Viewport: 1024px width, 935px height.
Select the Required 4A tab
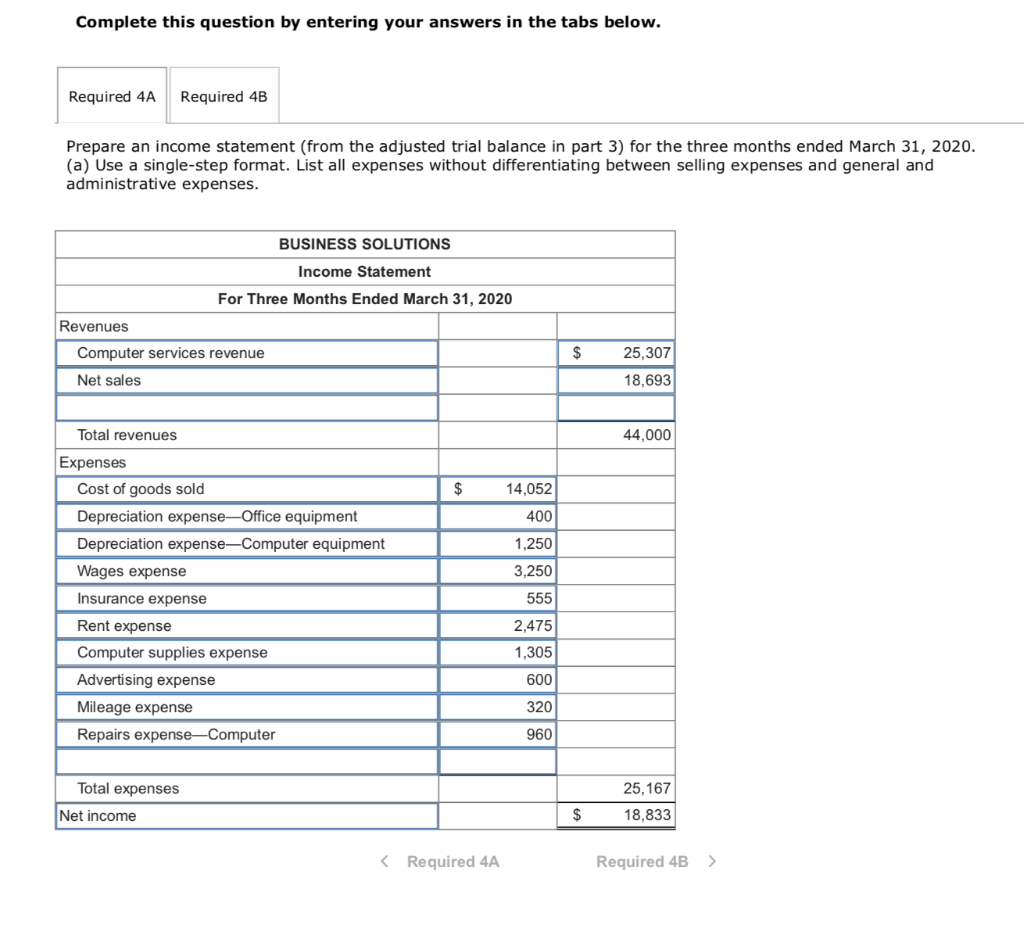click(x=111, y=95)
